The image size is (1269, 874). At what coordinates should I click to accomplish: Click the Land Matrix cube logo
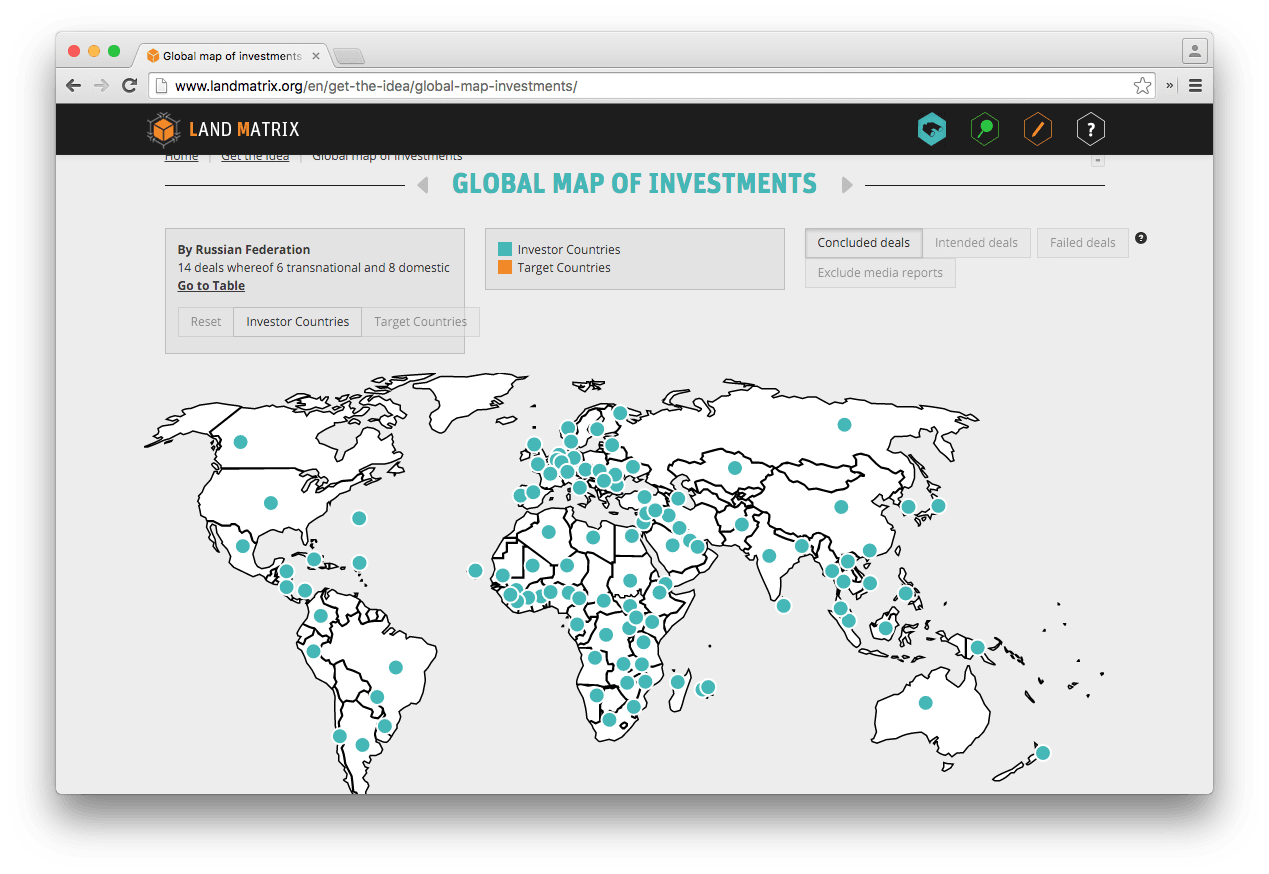pyautogui.click(x=163, y=129)
